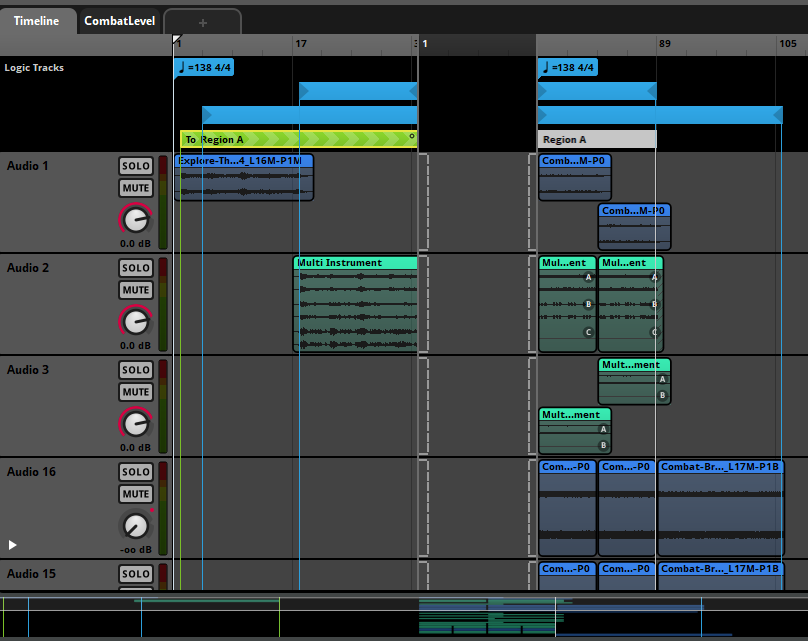Select the Audio 15 track header

(x=85, y=575)
